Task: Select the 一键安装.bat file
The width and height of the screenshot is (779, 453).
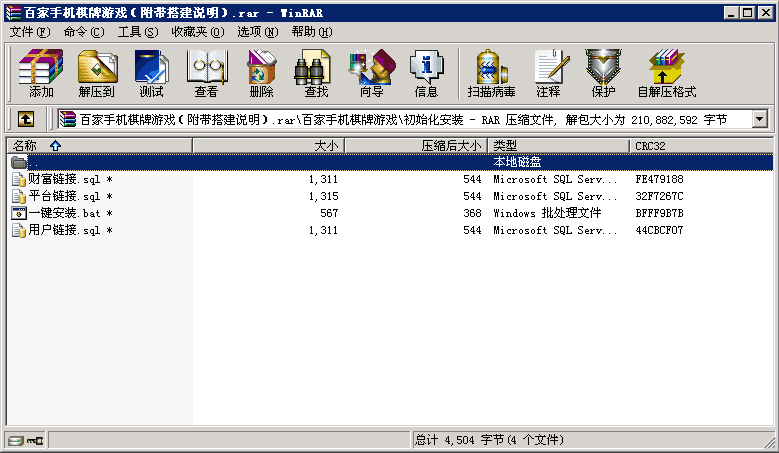Action: point(63,213)
